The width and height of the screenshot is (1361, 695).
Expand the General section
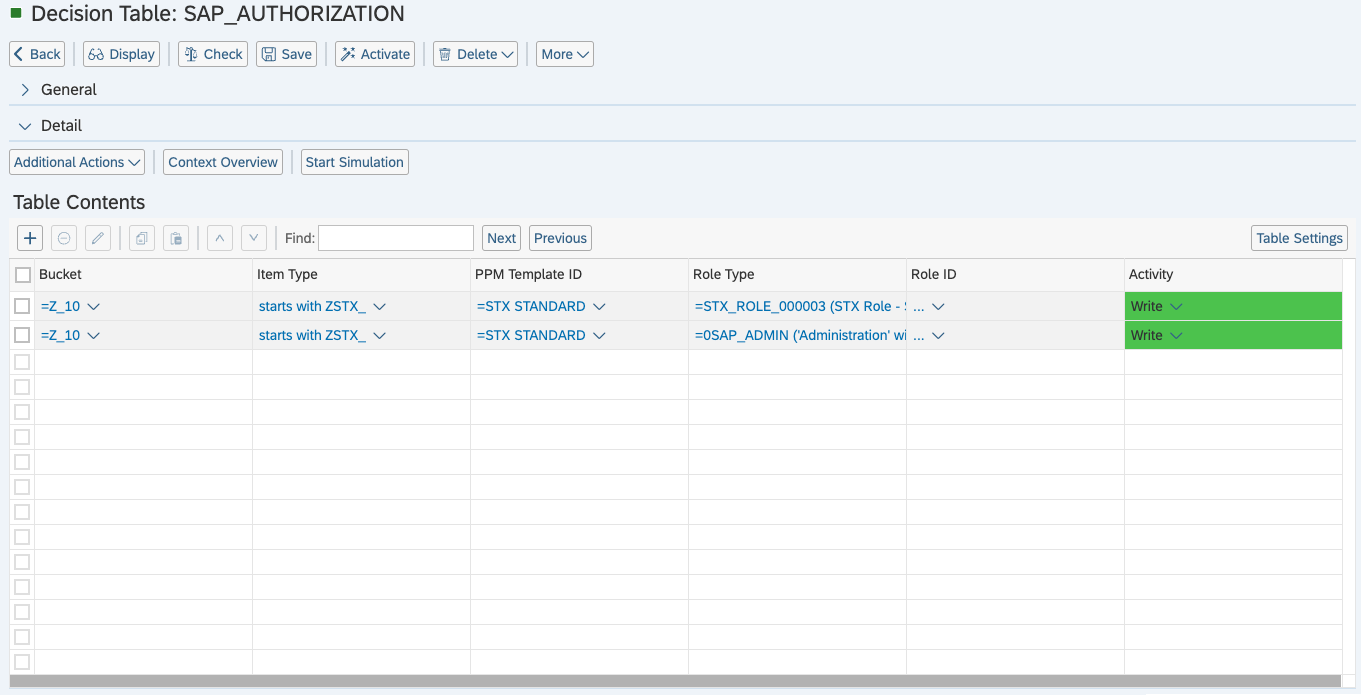click(26, 90)
